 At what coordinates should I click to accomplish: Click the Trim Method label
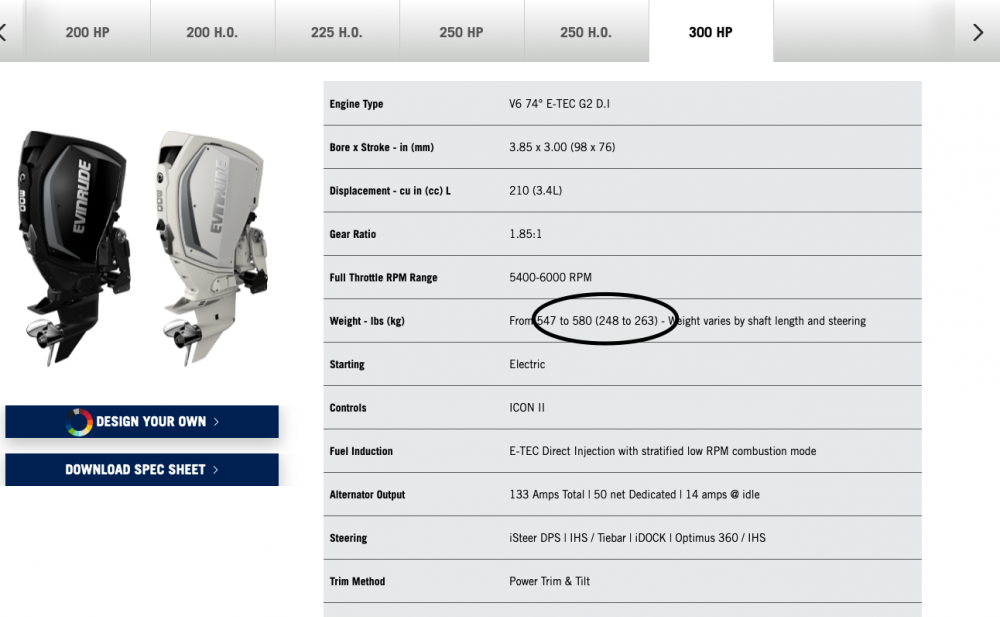[357, 581]
